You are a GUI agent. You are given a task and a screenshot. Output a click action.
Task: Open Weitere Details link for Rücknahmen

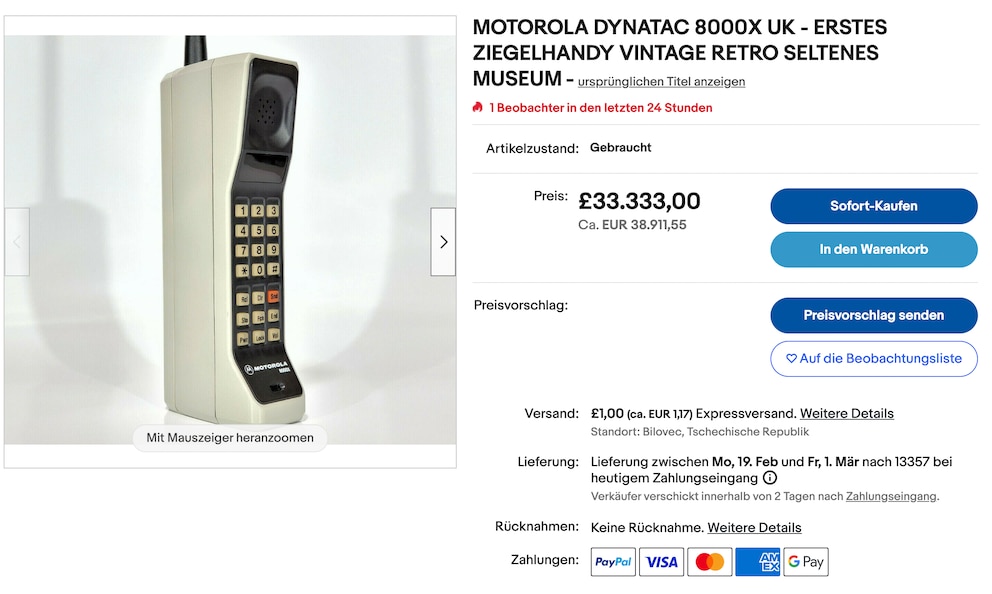(x=754, y=528)
